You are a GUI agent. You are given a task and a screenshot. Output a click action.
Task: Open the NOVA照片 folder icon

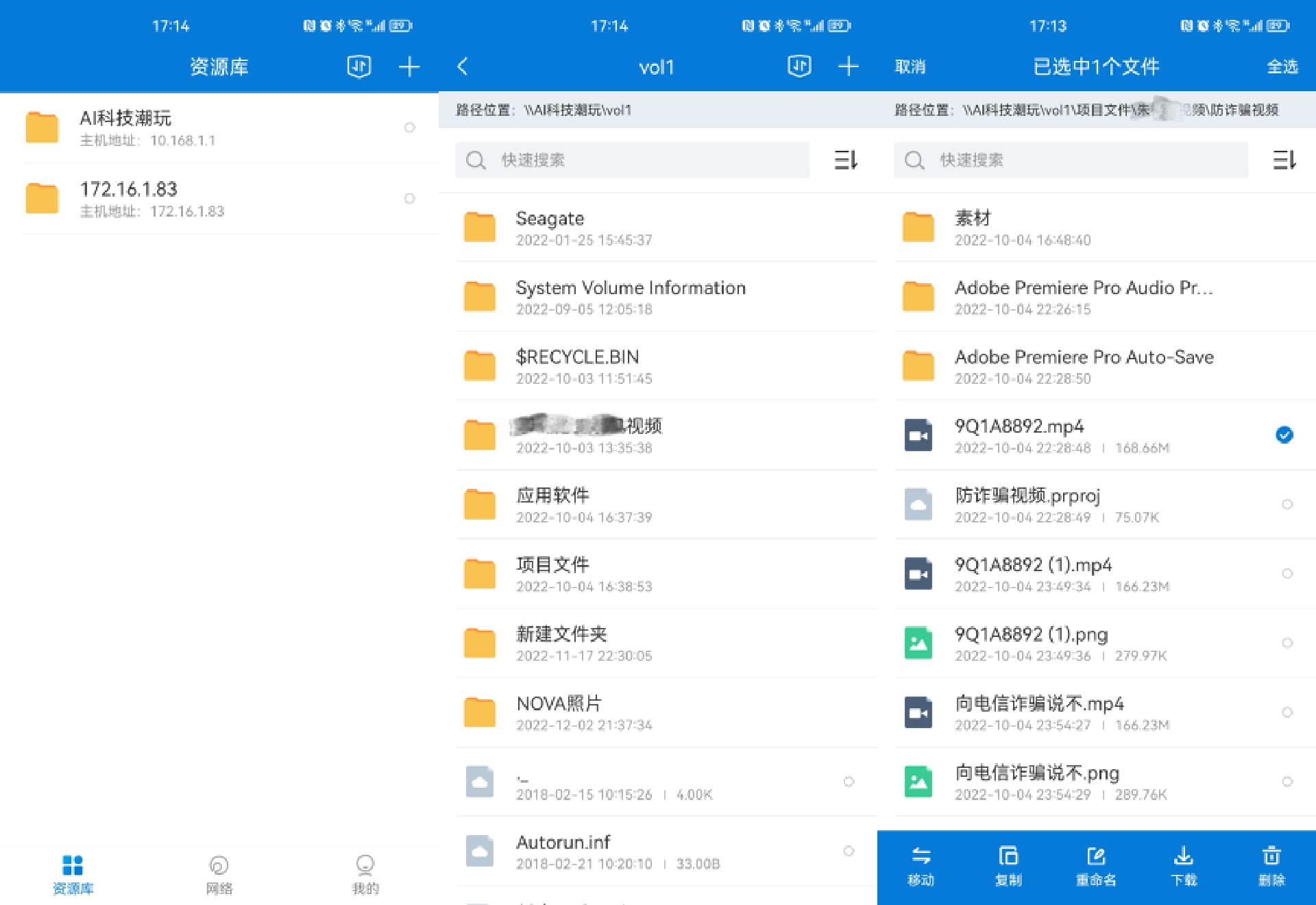coord(480,712)
